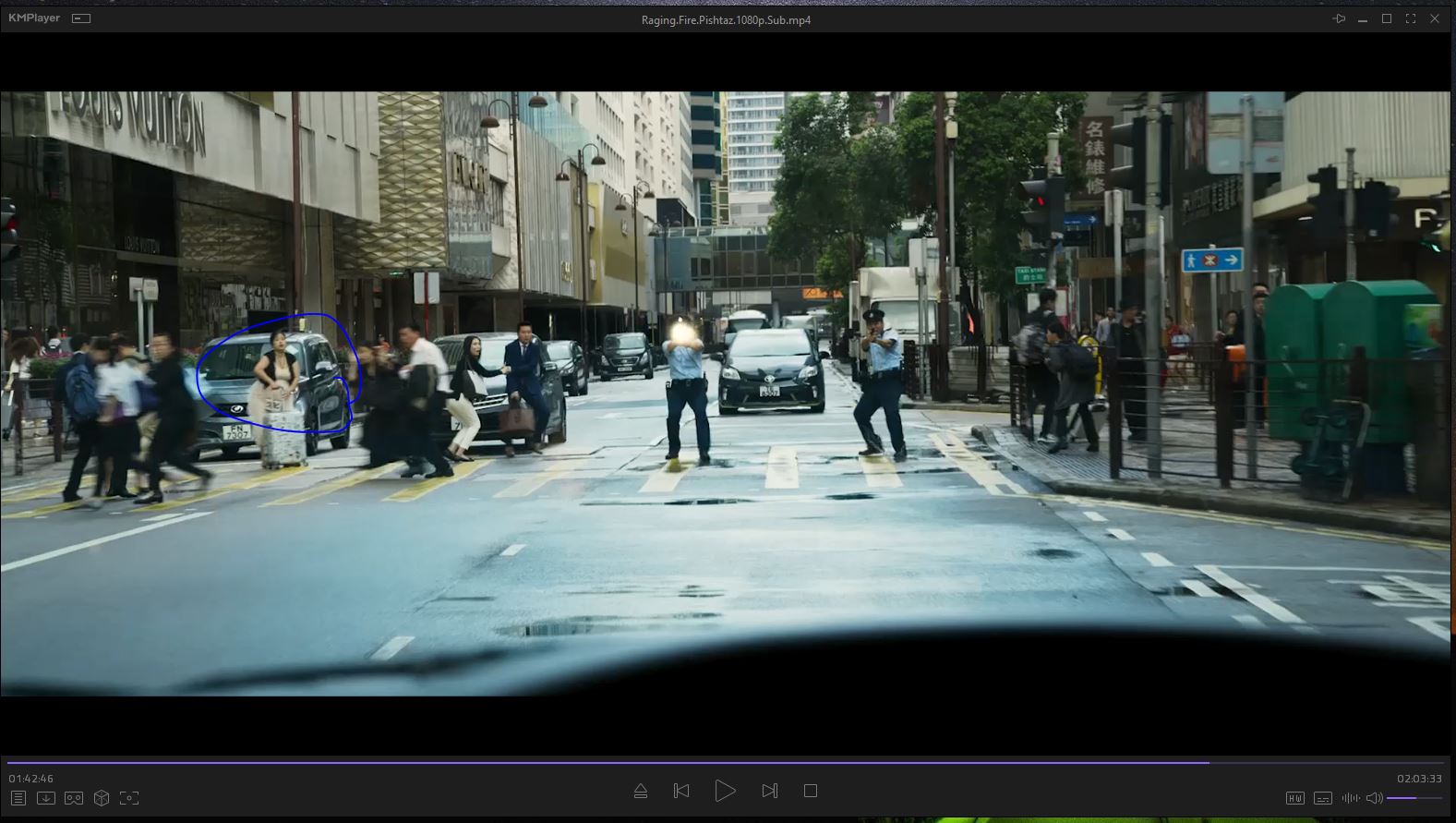Enable VR mode with goggles icon

coord(74,798)
